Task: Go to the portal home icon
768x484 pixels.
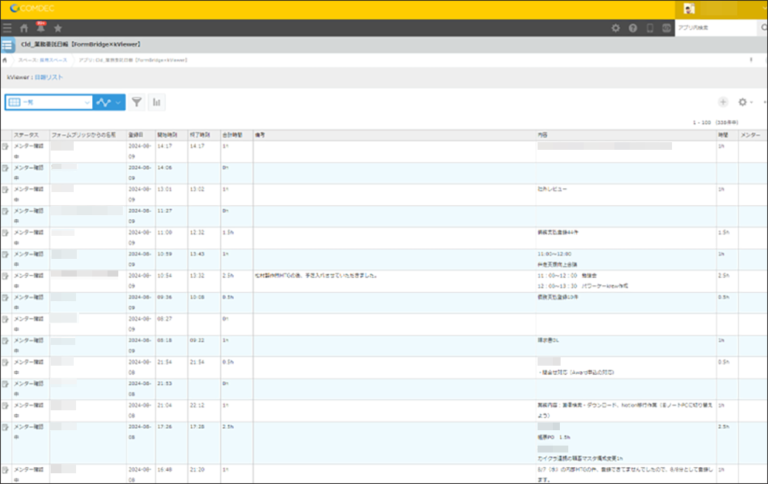Action: [25, 28]
